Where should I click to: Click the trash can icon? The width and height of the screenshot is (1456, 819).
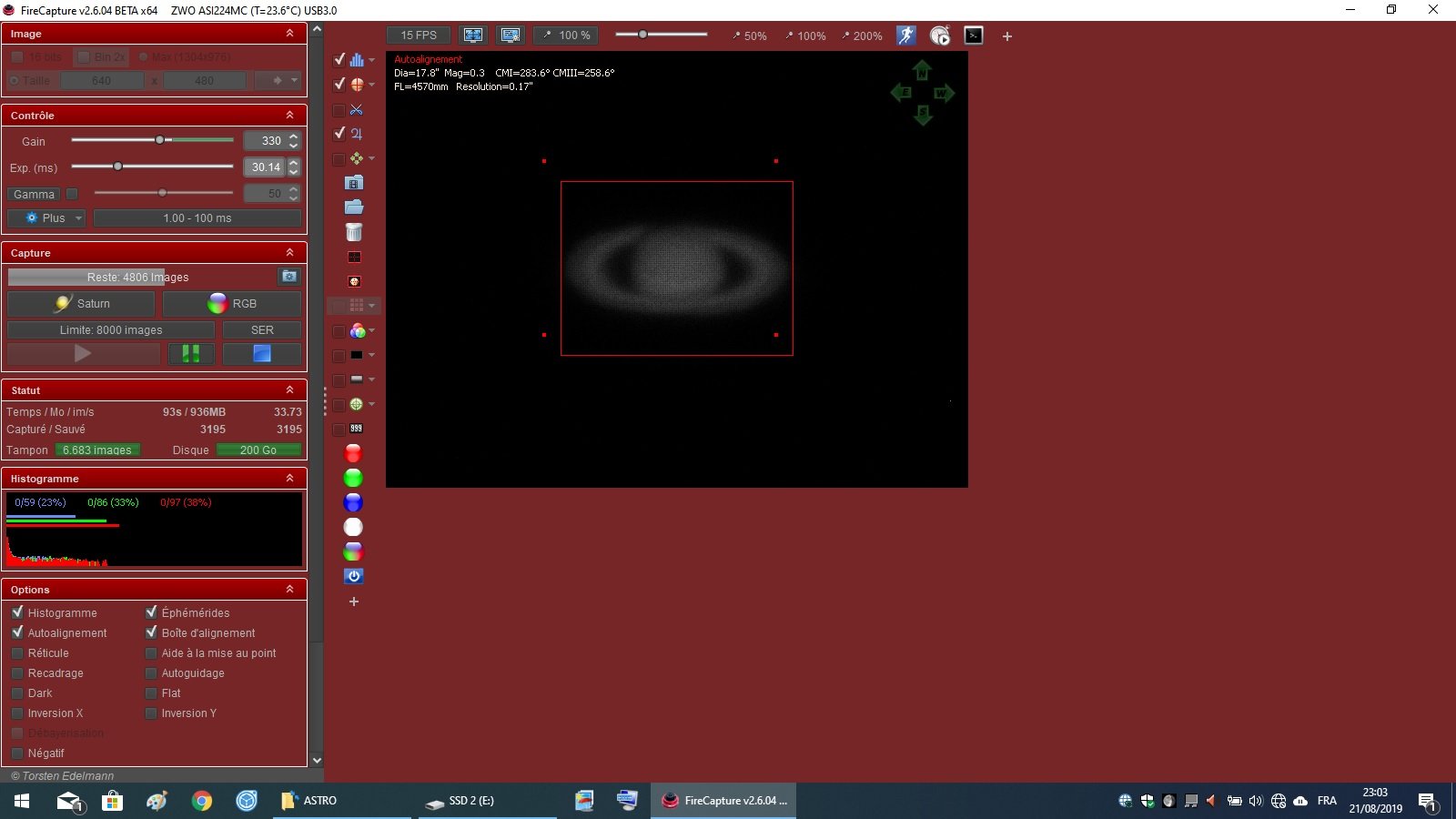click(x=354, y=232)
